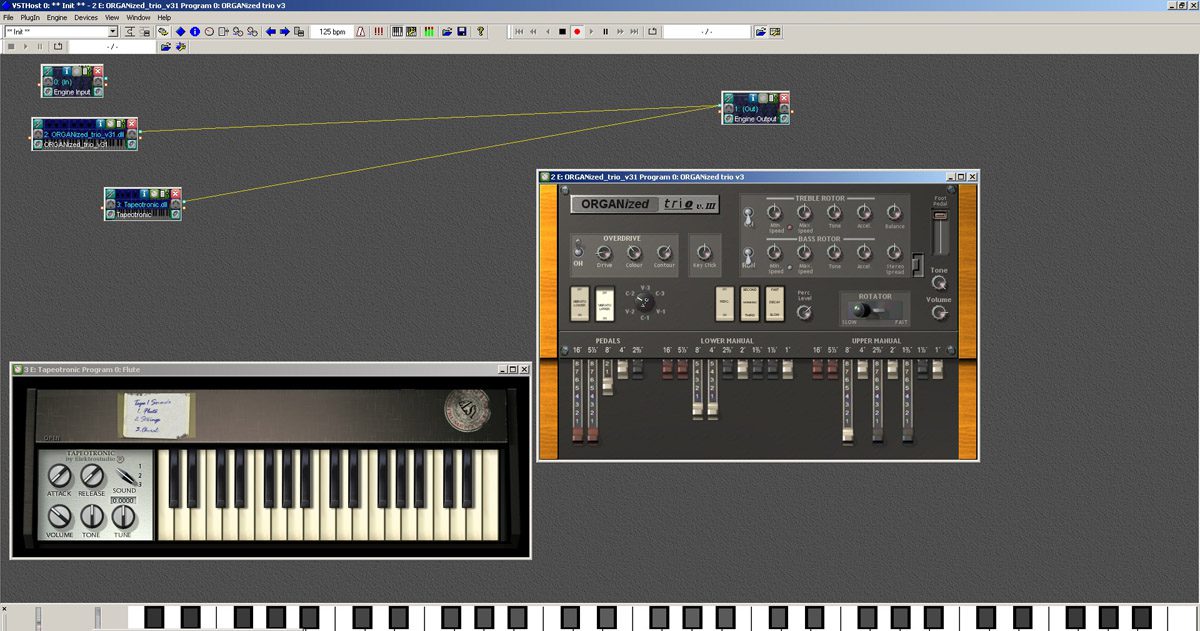Open the Window menu

[139, 18]
